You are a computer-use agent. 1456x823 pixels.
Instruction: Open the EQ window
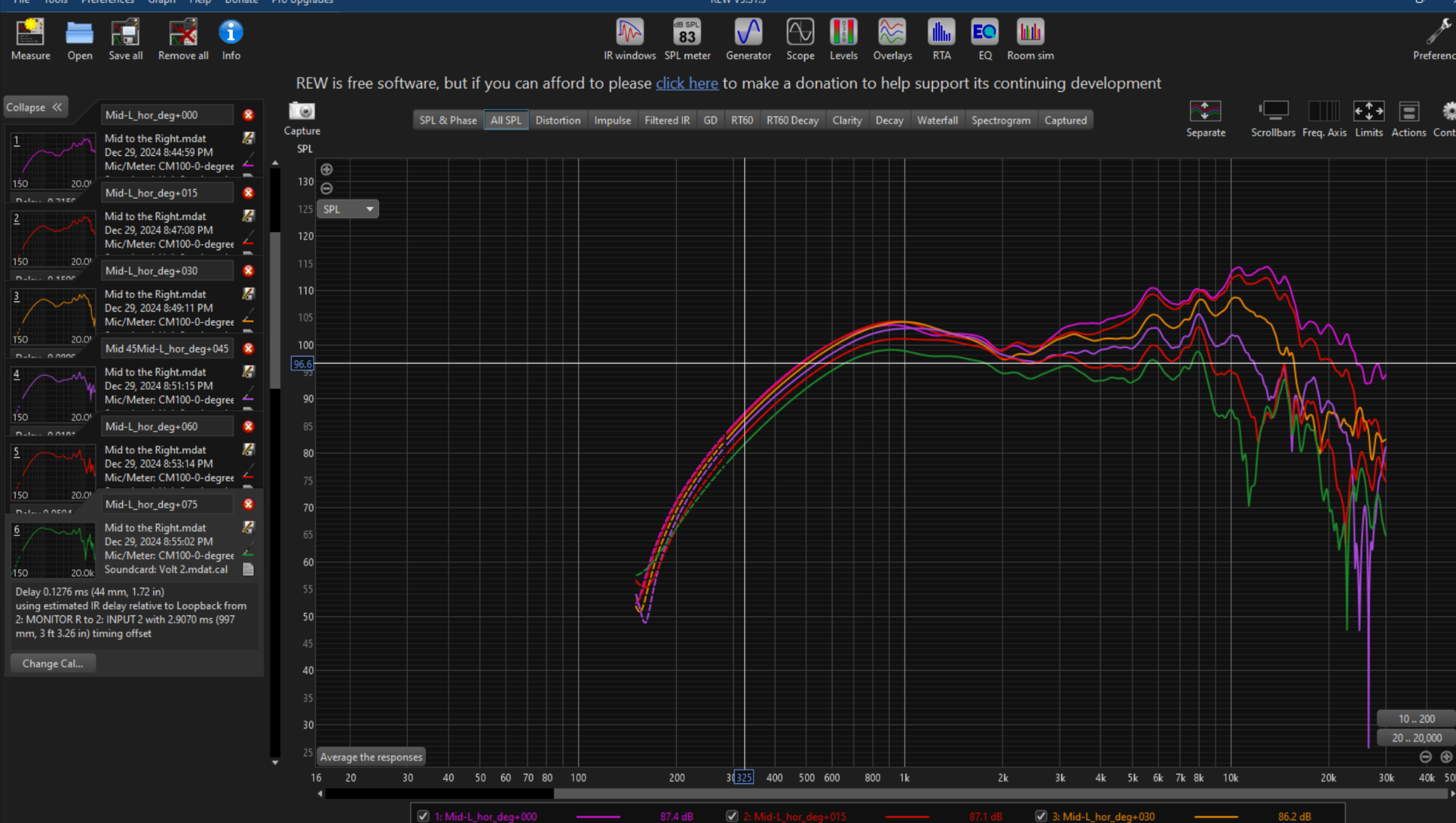985,39
